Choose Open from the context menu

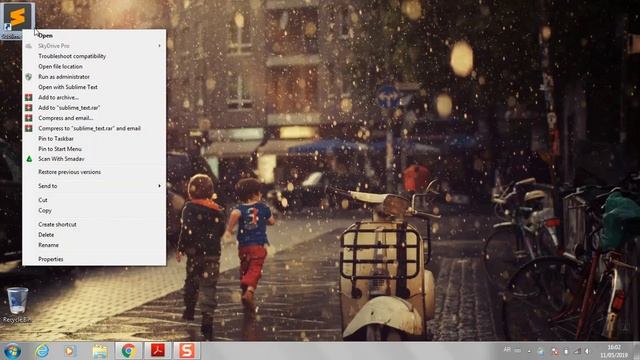tap(94, 36)
